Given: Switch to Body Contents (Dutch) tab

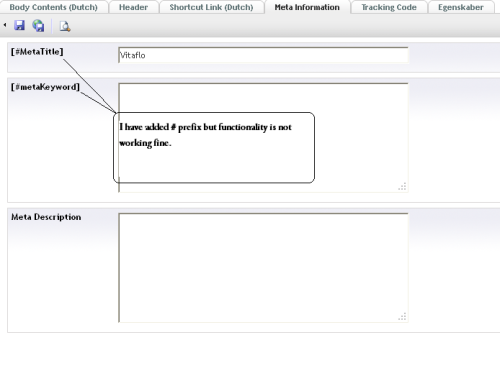Looking at the screenshot, I should tap(53, 7).
